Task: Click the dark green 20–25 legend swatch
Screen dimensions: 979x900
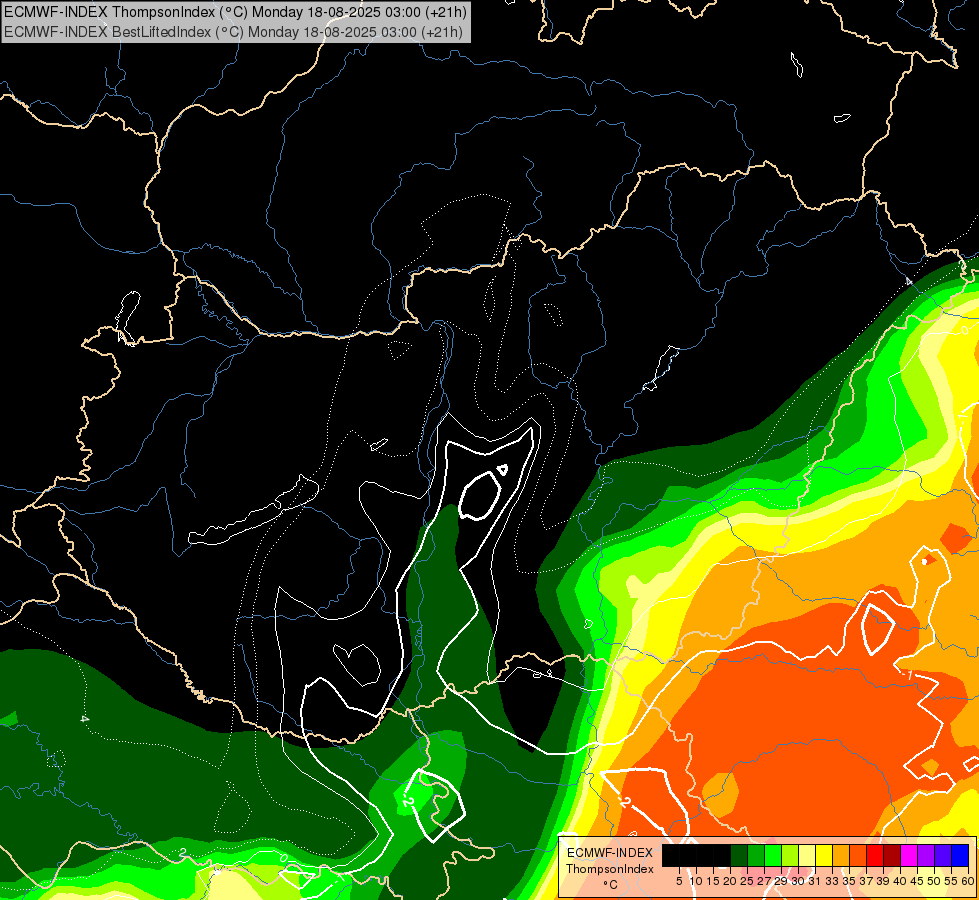Action: point(739,855)
